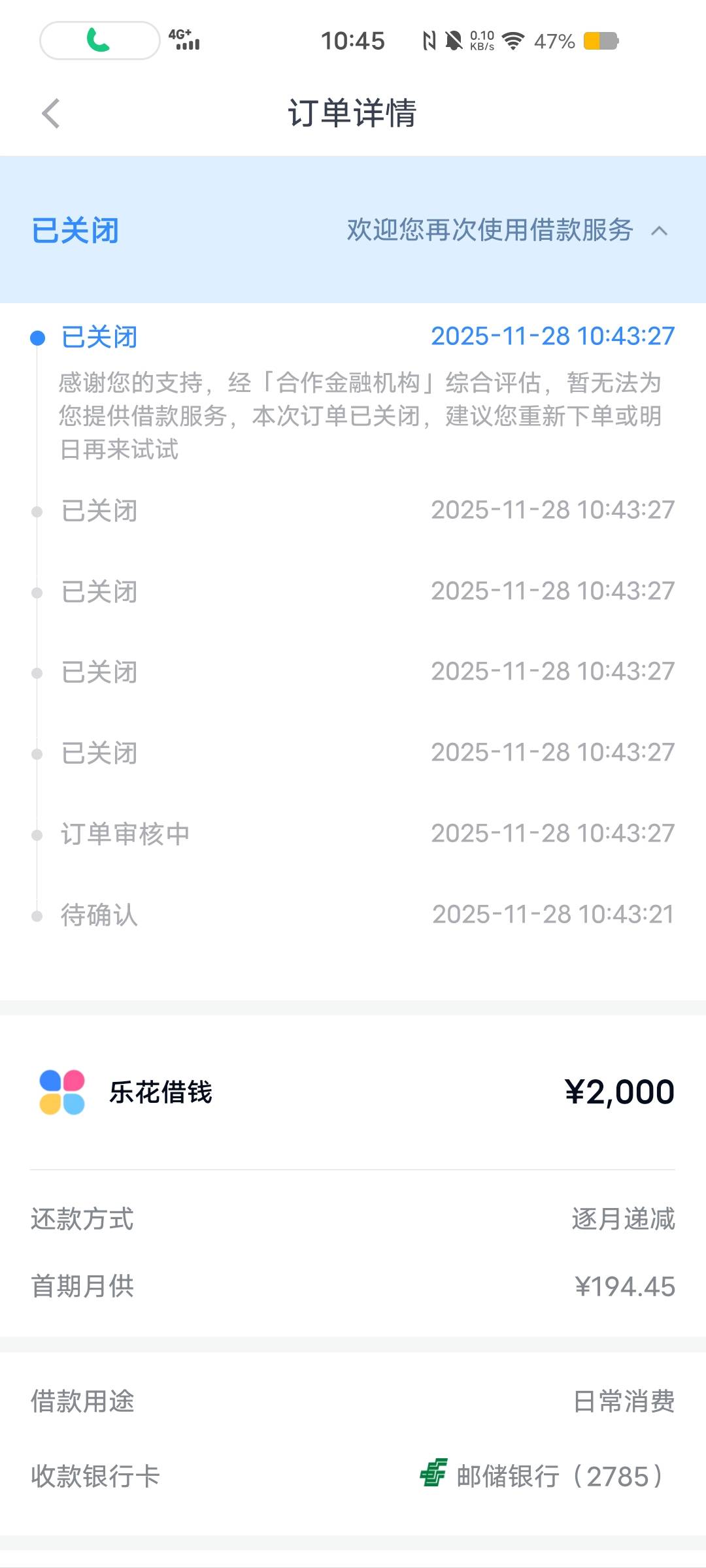The width and height of the screenshot is (706, 1568).
Task: Tap the muted notification bell icon
Action: [453, 41]
